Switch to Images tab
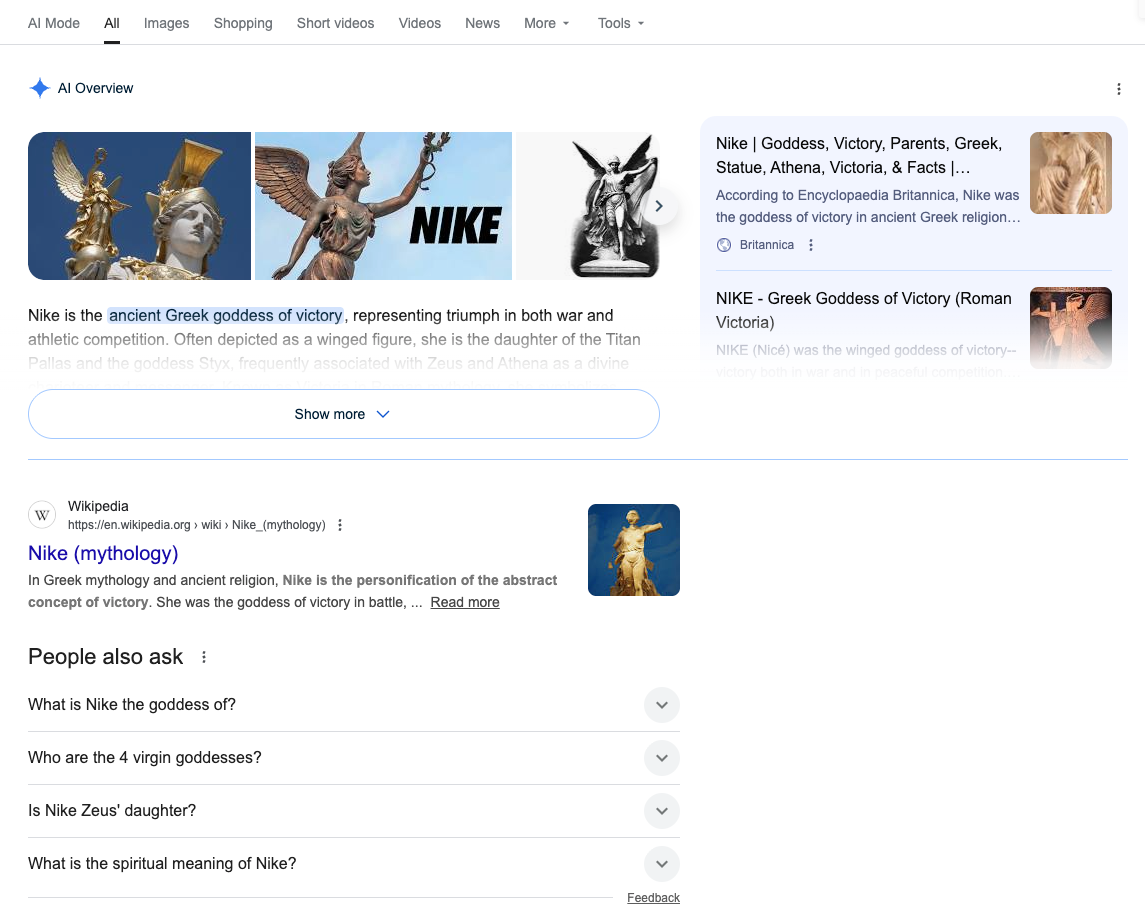 pos(166,23)
